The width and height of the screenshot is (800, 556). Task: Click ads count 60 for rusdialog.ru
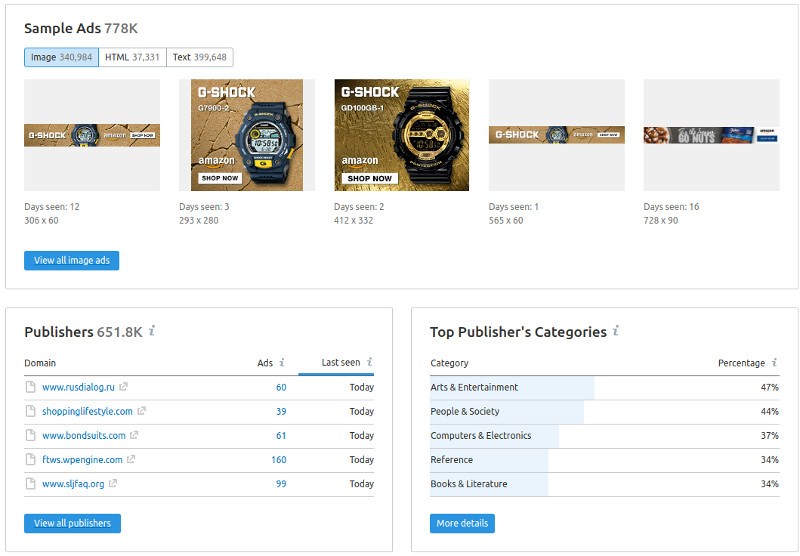click(x=281, y=387)
